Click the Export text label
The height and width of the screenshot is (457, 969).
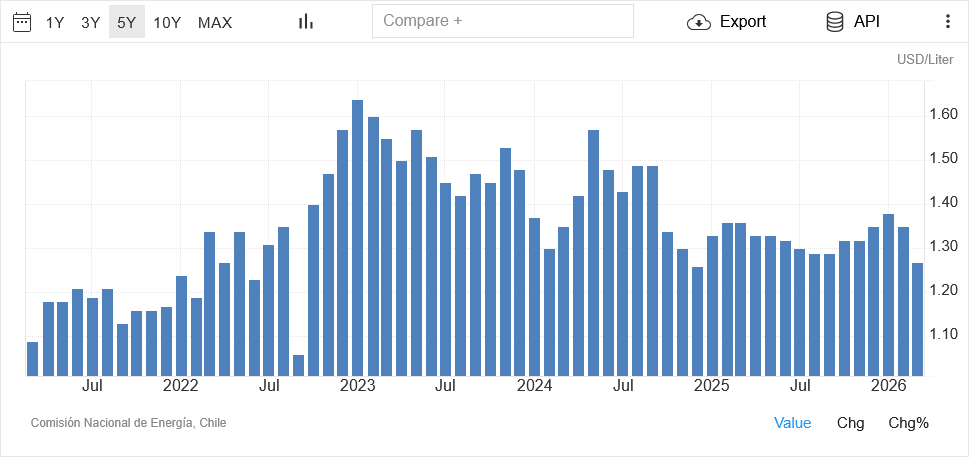click(x=743, y=22)
